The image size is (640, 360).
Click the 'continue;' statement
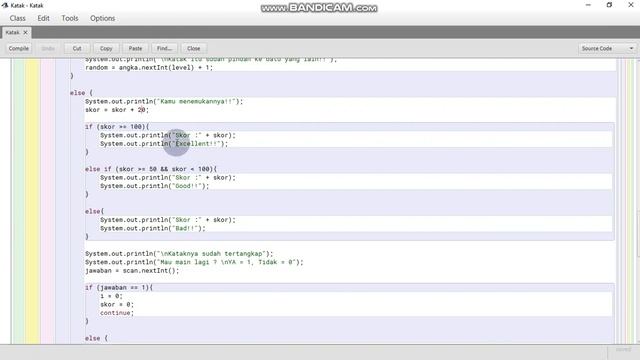pos(117,313)
